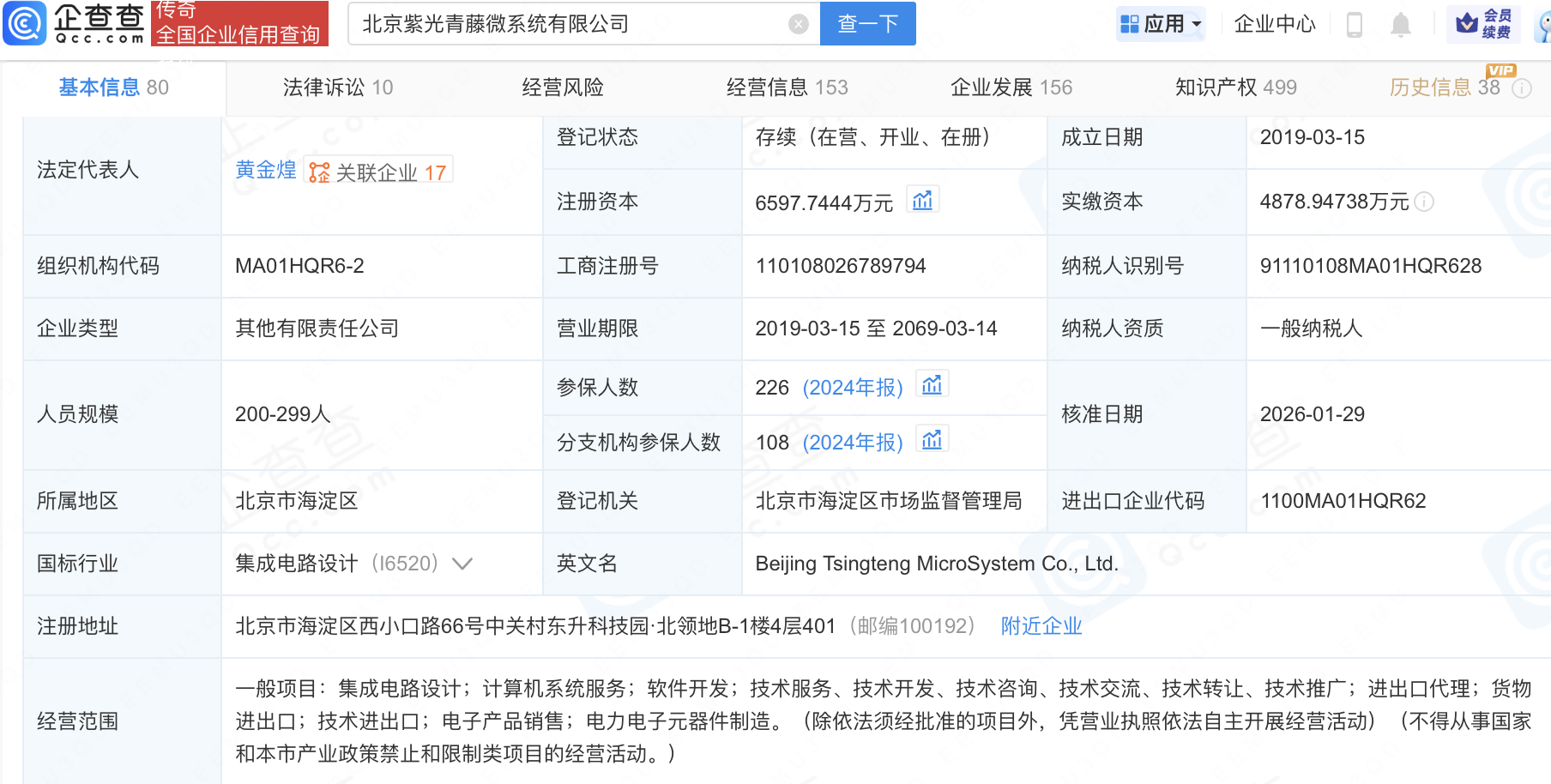View insured headcount 226 trend chart icon
Screen dimensions: 1551x784
(932, 386)
